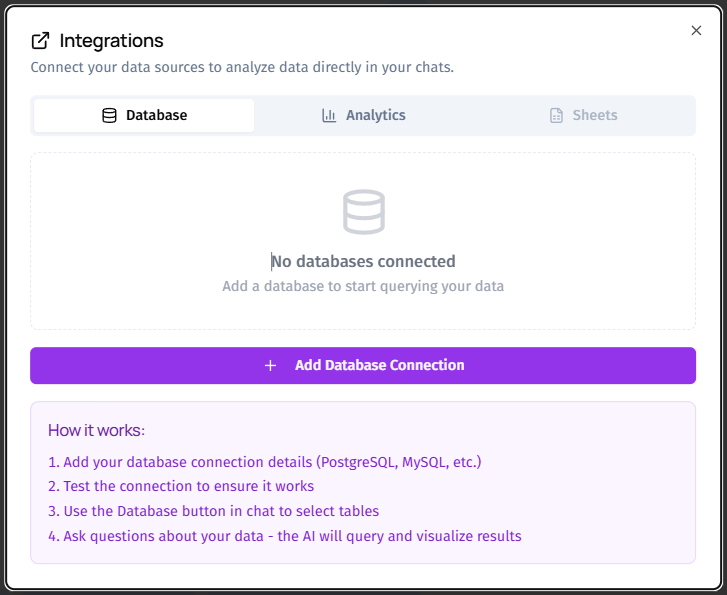The width and height of the screenshot is (727, 595).
Task: Click the plus icon on the purple button
Action: click(x=270, y=365)
